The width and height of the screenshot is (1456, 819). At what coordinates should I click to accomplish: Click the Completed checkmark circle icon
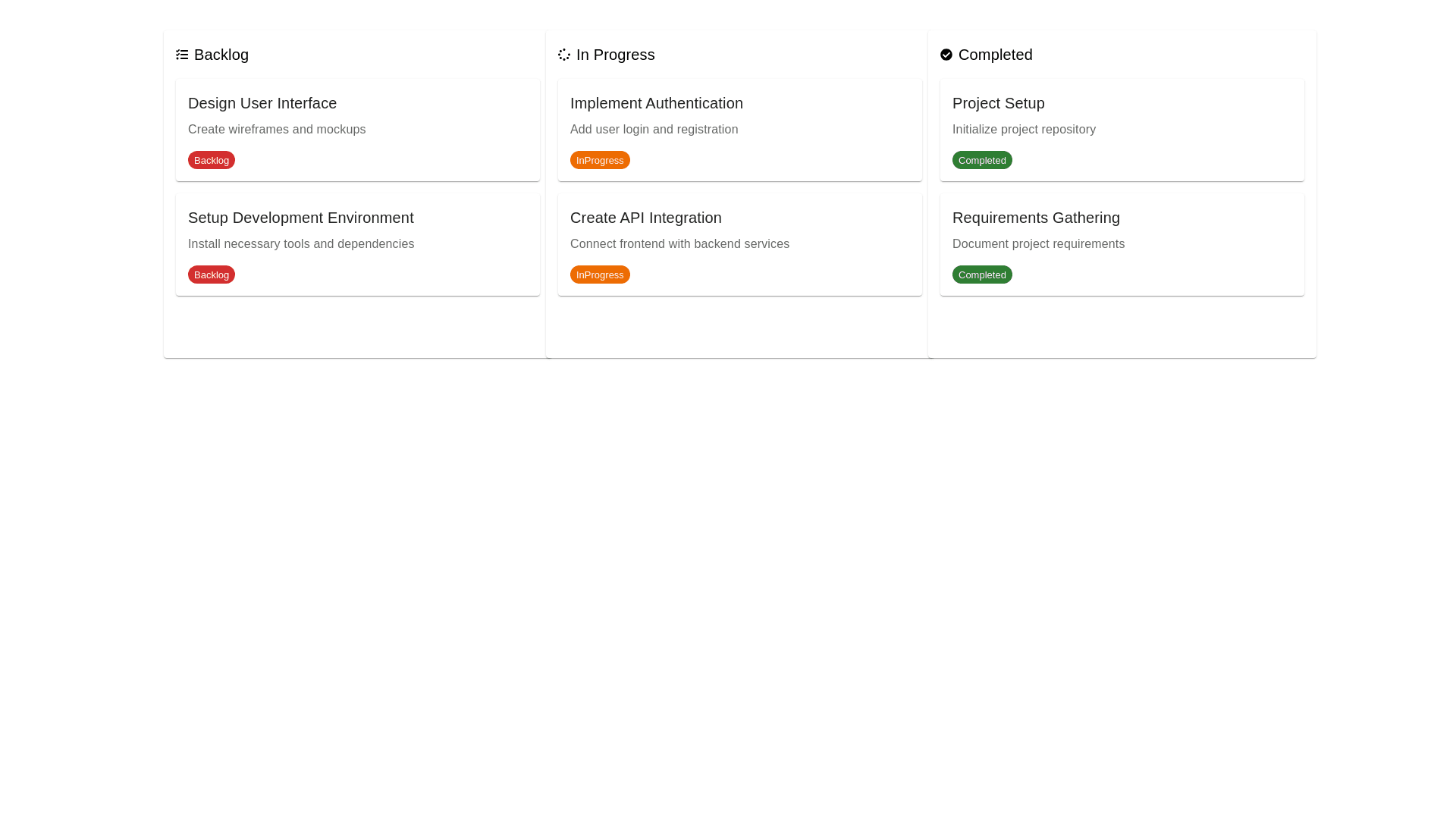946,55
